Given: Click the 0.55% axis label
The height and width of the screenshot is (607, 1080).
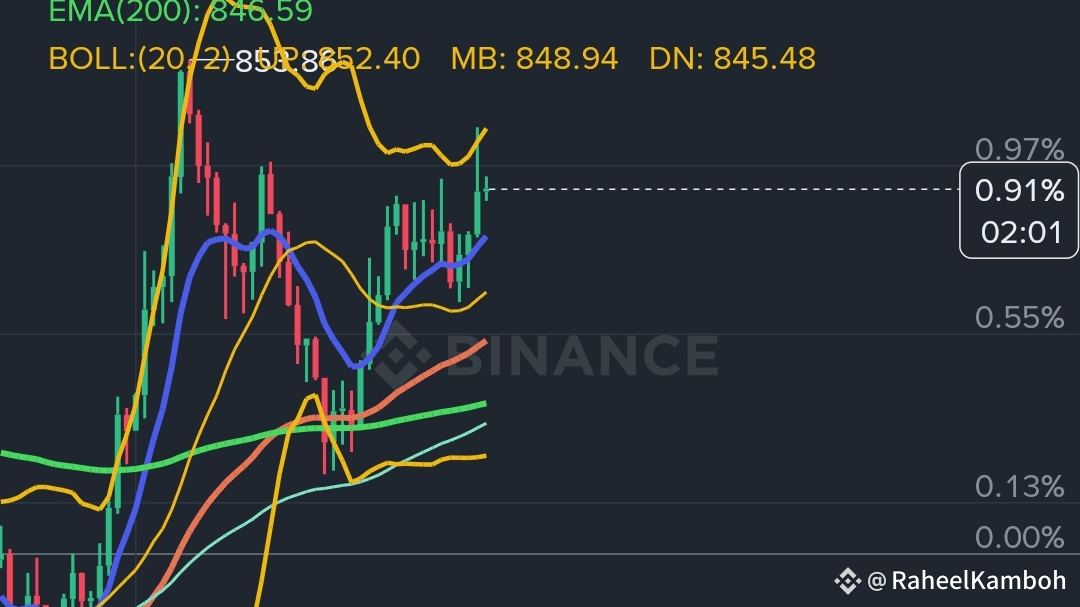Looking at the screenshot, I should pos(1019,318).
